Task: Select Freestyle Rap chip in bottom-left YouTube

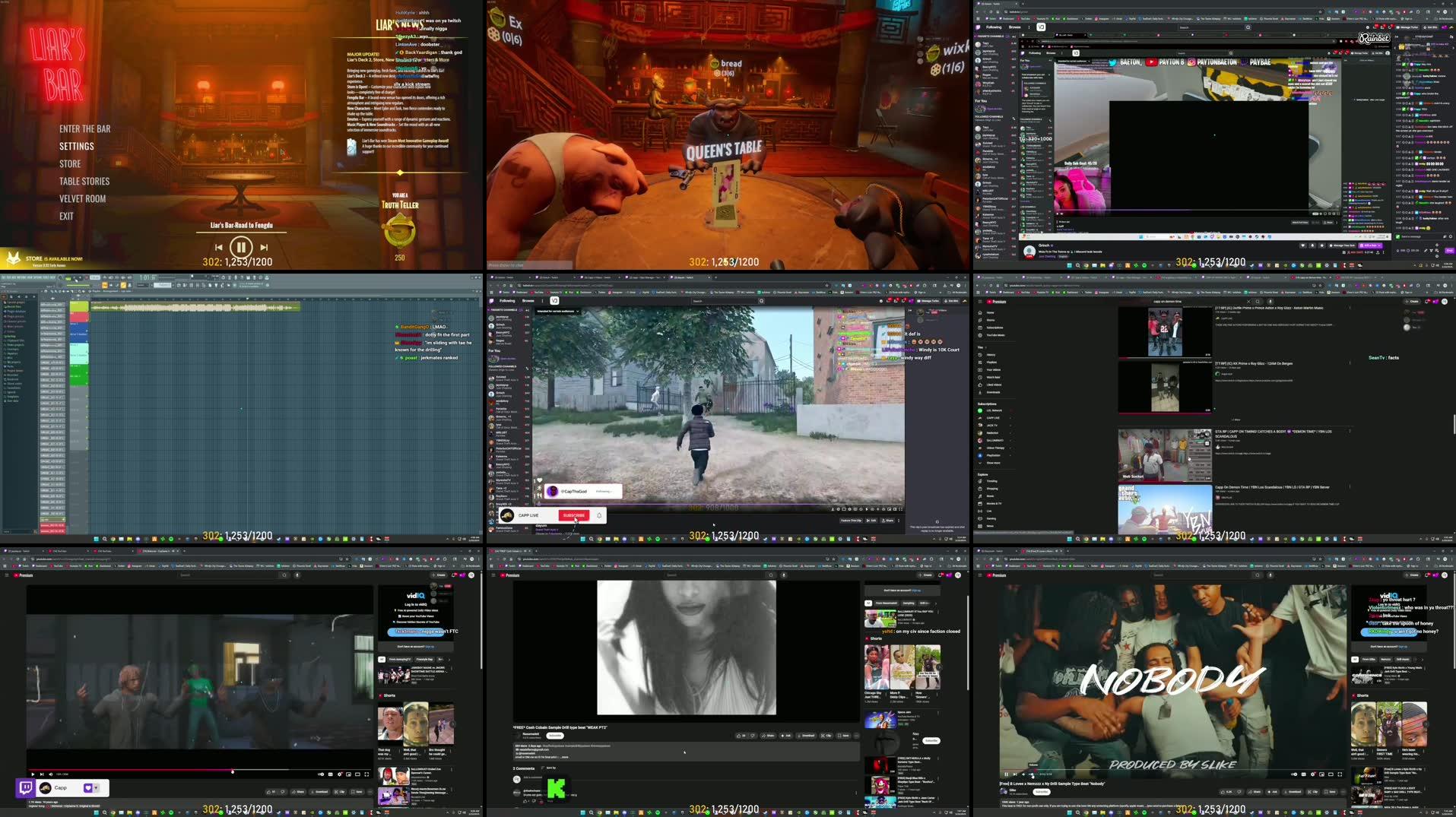Action: tap(424, 659)
